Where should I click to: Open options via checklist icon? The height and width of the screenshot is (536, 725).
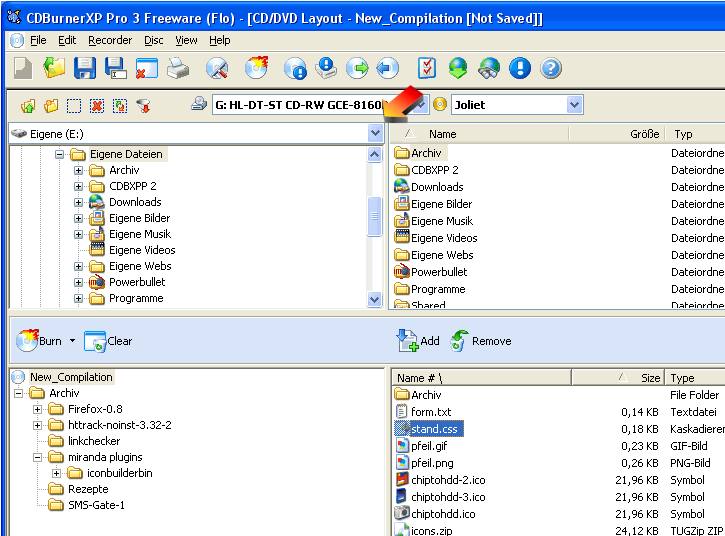click(x=427, y=68)
